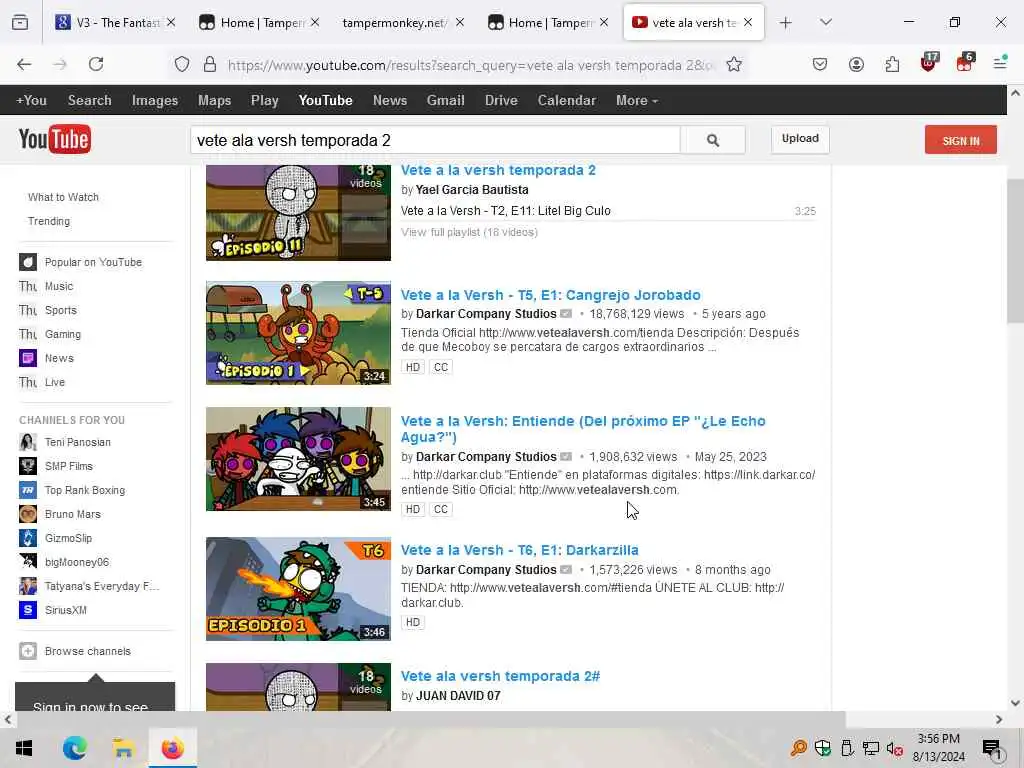The width and height of the screenshot is (1024, 768).
Task: Close the vete ala versh tab
Action: click(748, 23)
